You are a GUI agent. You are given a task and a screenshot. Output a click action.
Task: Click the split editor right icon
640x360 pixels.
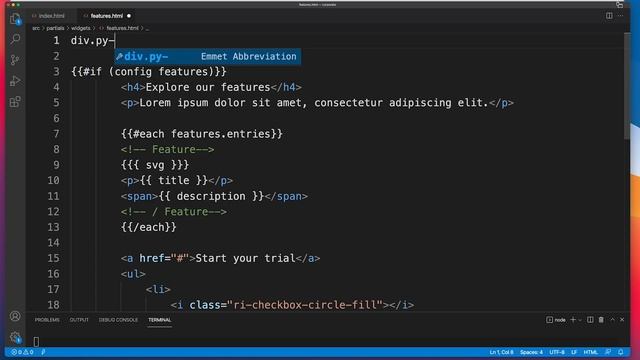pyautogui.click(x=609, y=16)
